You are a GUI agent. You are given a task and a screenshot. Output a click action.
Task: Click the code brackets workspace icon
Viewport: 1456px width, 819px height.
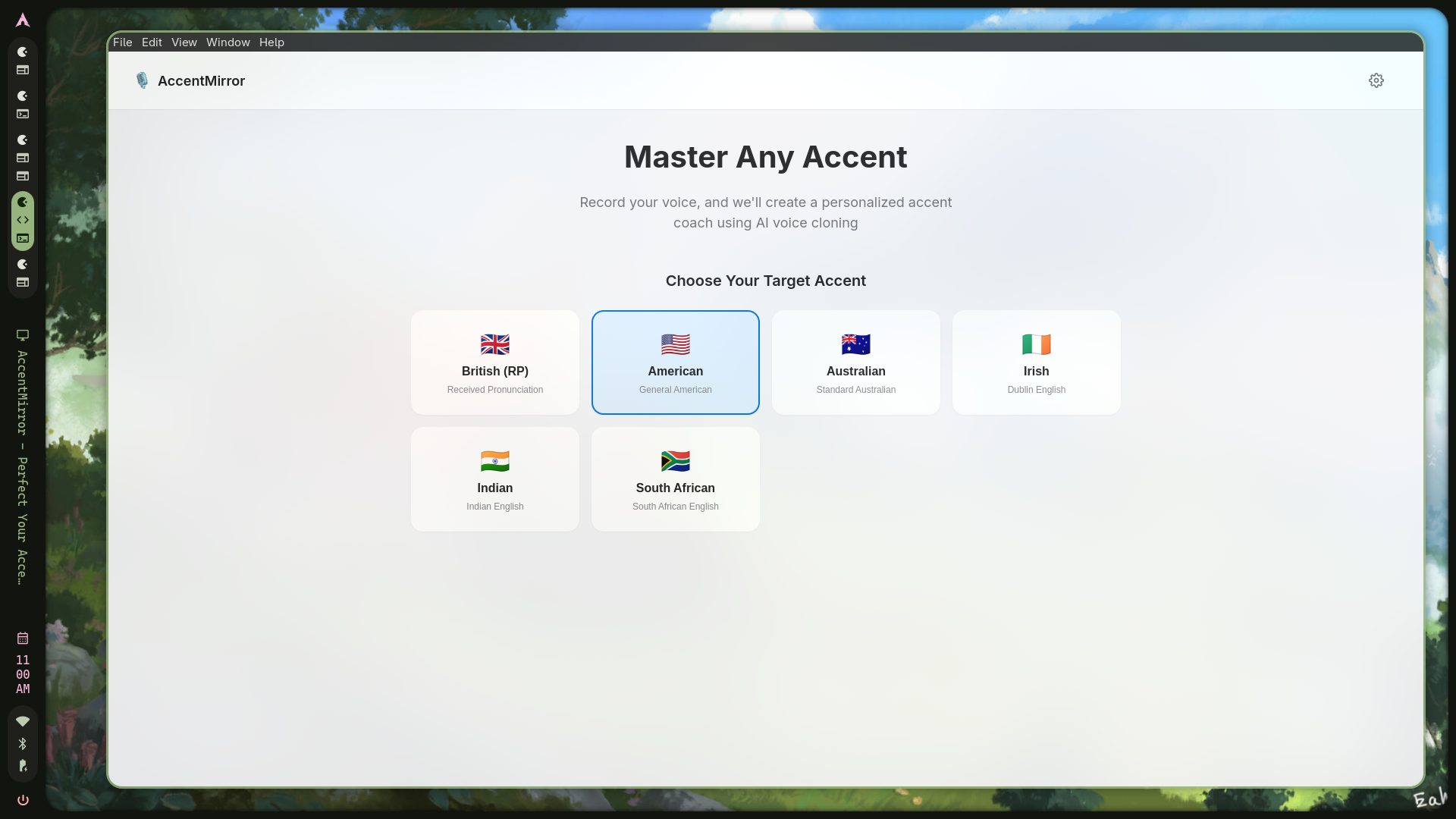click(x=23, y=220)
